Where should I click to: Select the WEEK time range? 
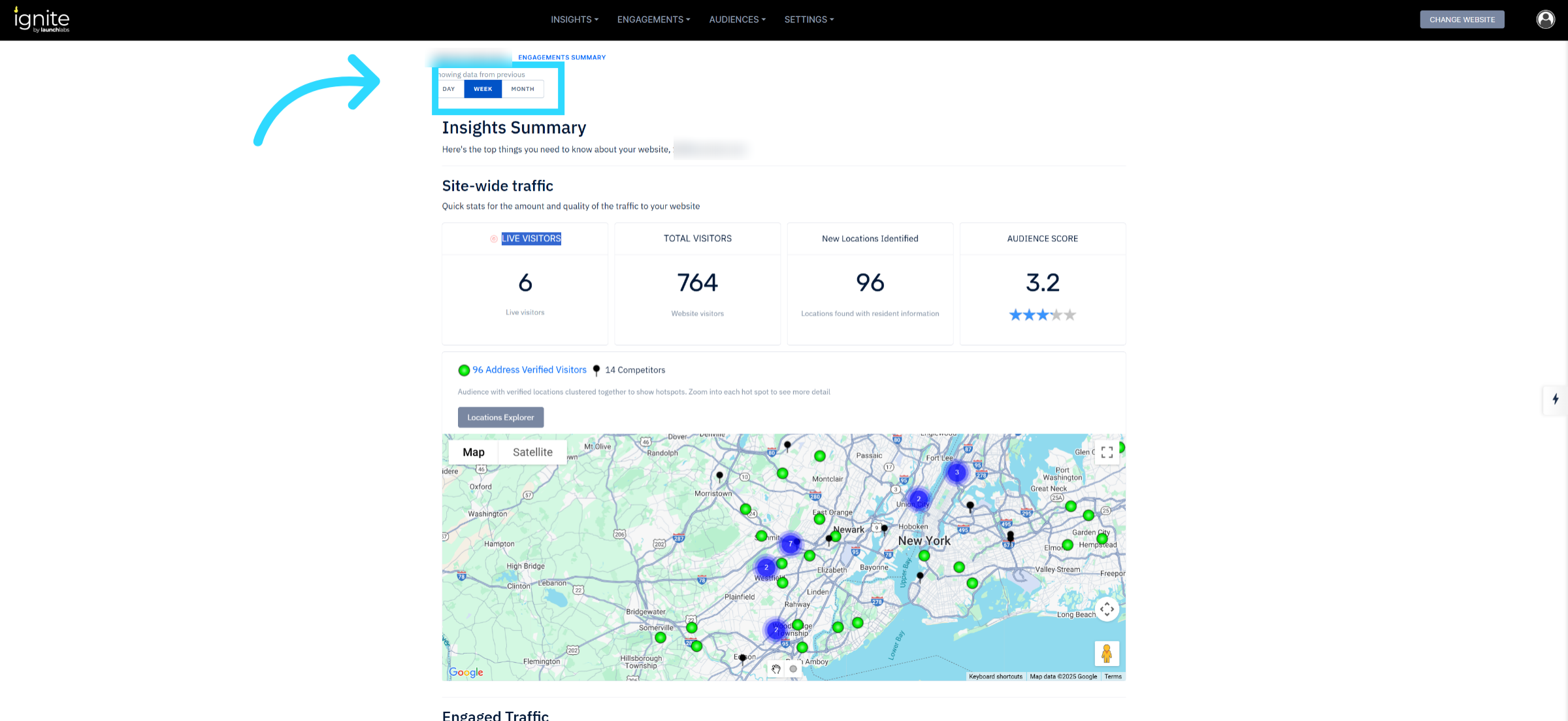click(483, 89)
